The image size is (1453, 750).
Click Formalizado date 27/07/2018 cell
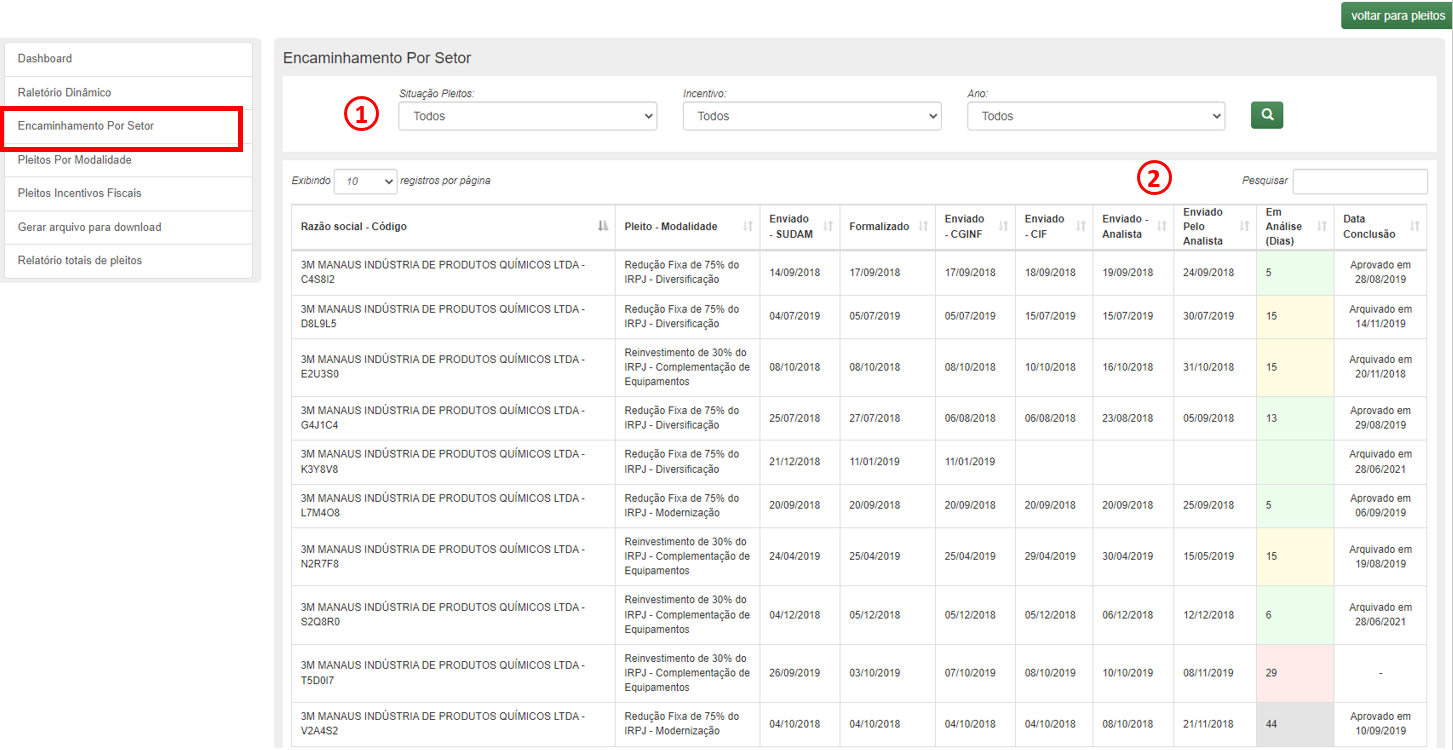[888, 418]
